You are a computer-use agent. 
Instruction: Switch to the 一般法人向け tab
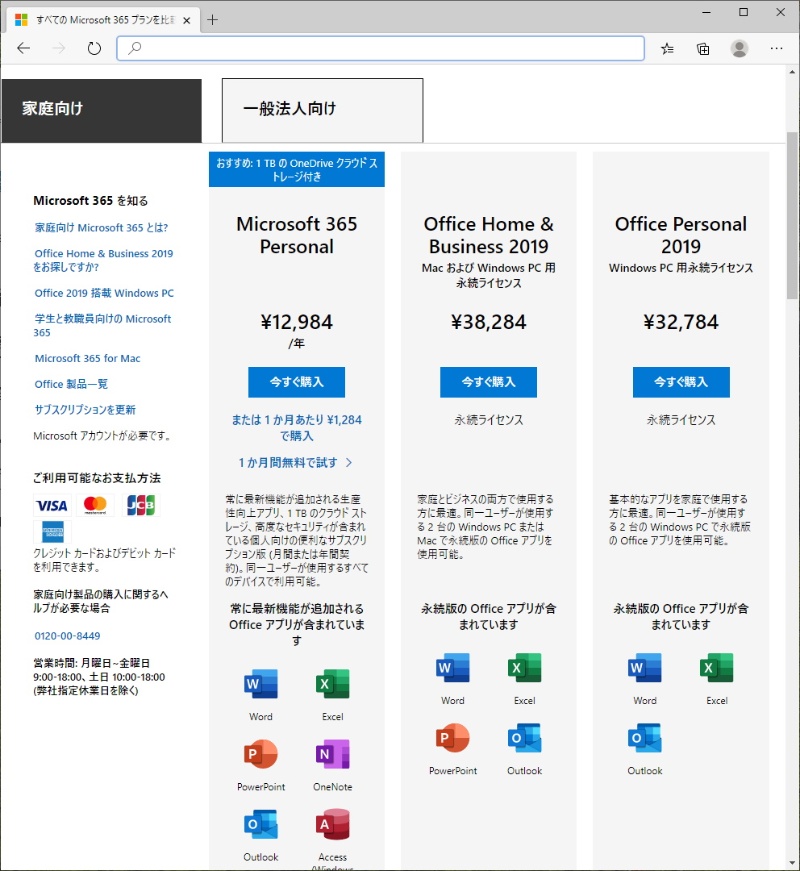(x=322, y=109)
